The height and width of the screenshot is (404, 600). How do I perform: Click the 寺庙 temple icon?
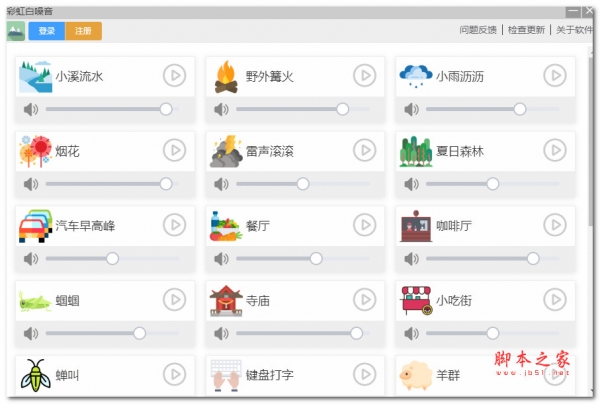click(x=225, y=300)
